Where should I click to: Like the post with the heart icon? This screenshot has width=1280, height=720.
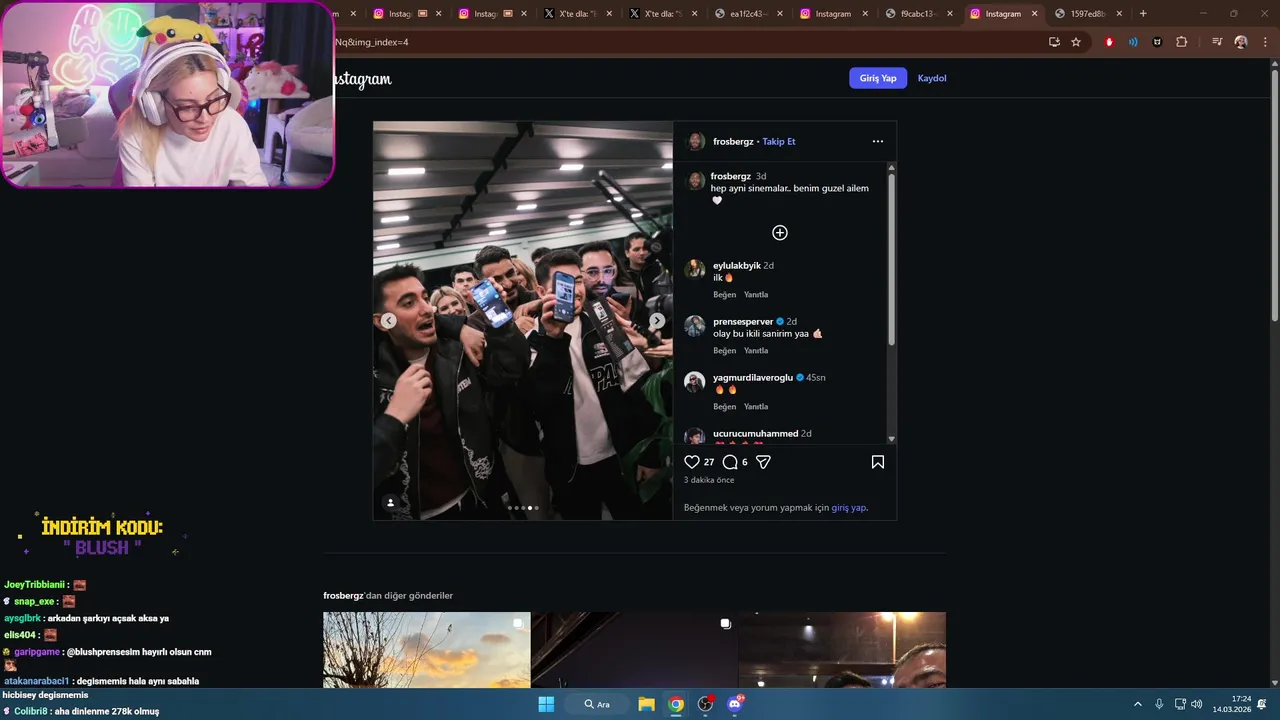[x=692, y=462]
